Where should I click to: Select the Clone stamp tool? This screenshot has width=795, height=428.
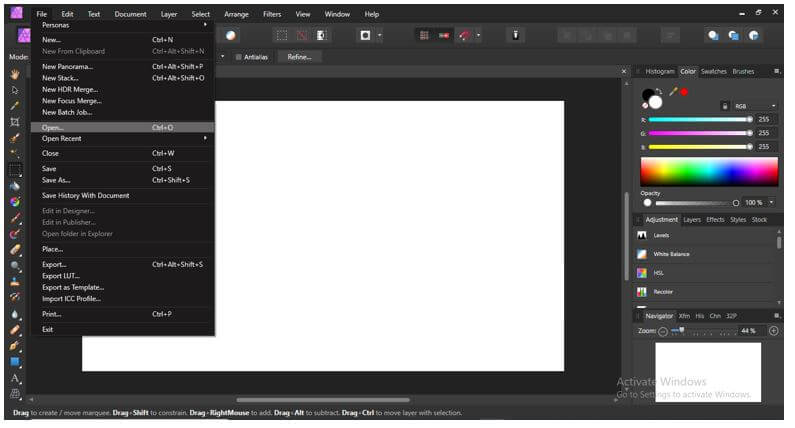15,281
